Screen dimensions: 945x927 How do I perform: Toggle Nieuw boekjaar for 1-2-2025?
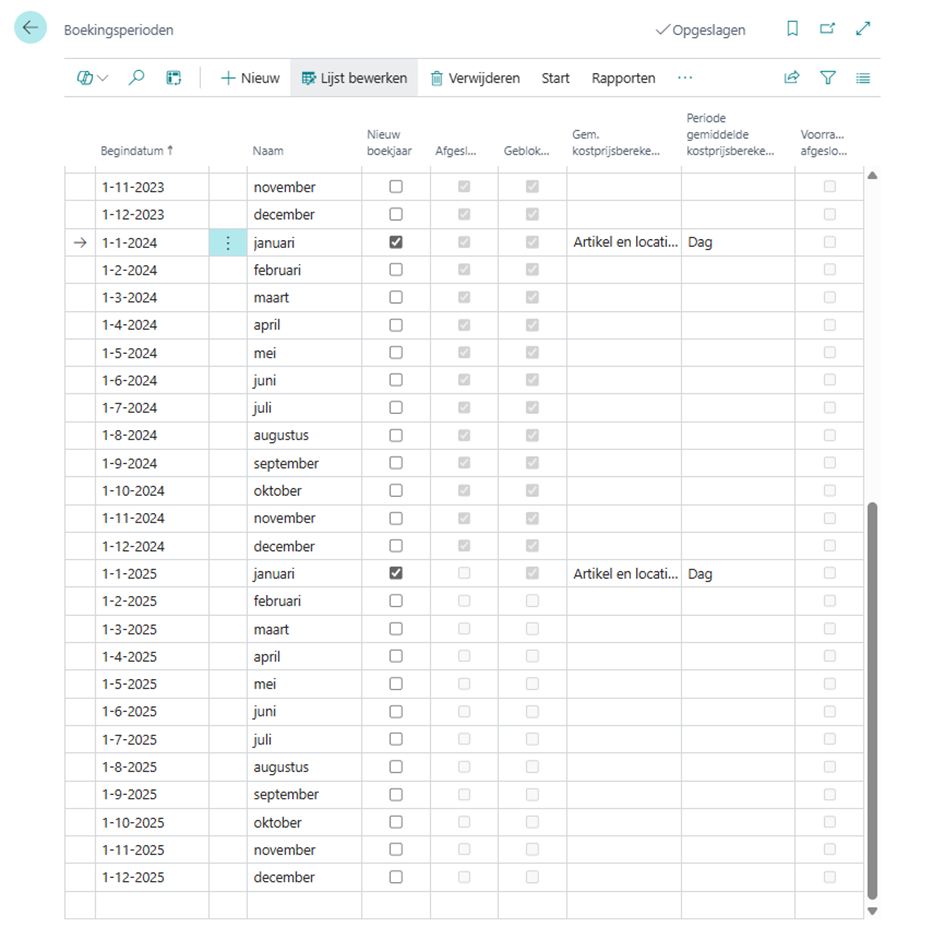click(396, 601)
